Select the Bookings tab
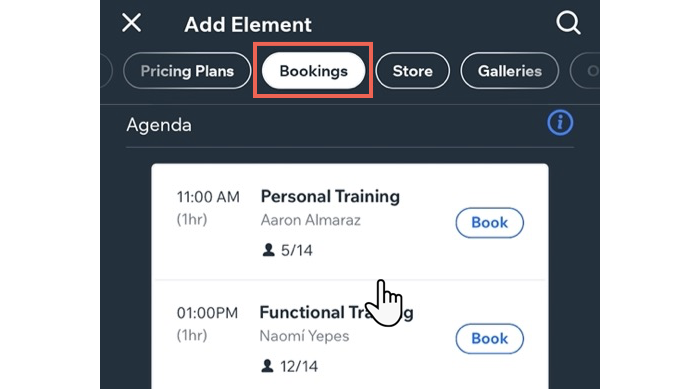700x389 pixels. [x=313, y=71]
